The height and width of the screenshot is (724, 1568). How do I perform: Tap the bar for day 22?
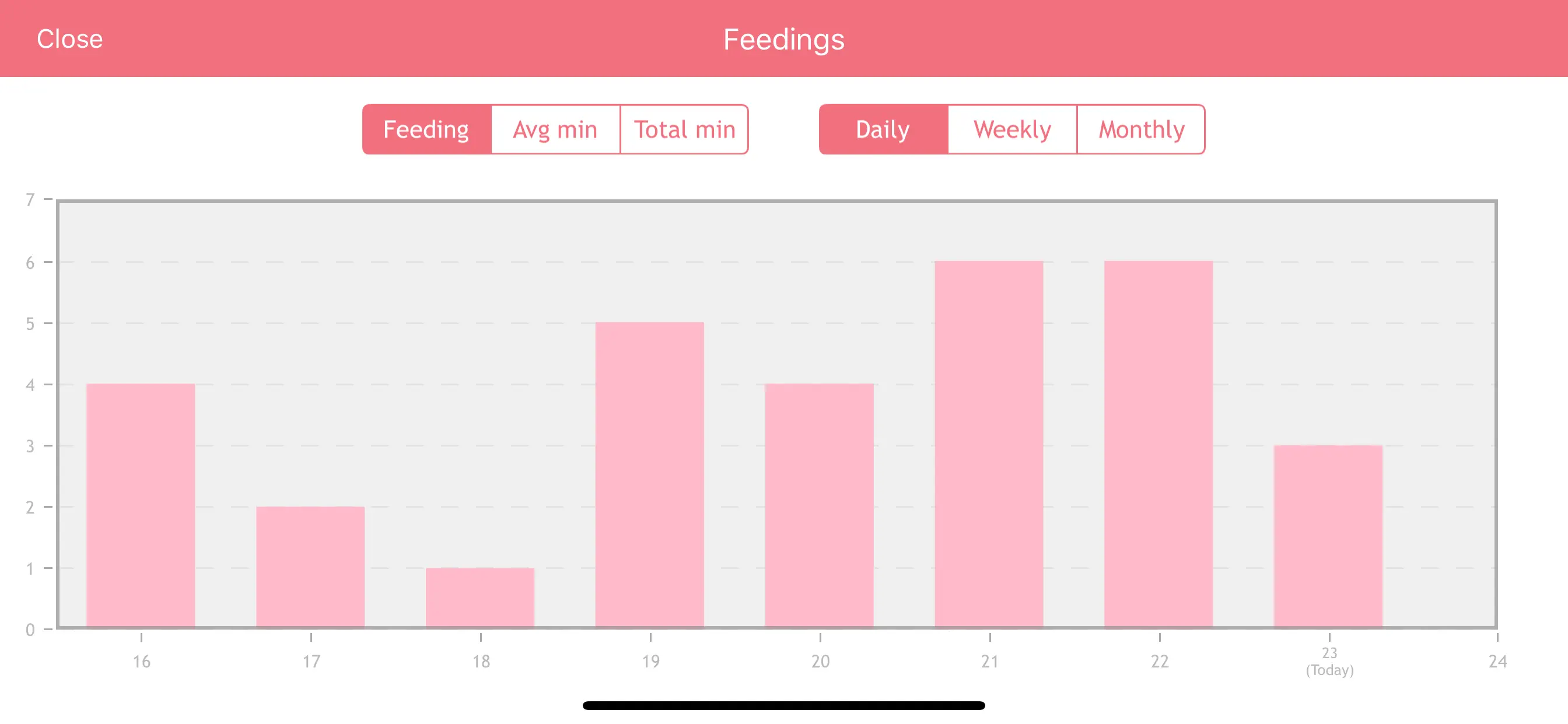click(x=1158, y=444)
